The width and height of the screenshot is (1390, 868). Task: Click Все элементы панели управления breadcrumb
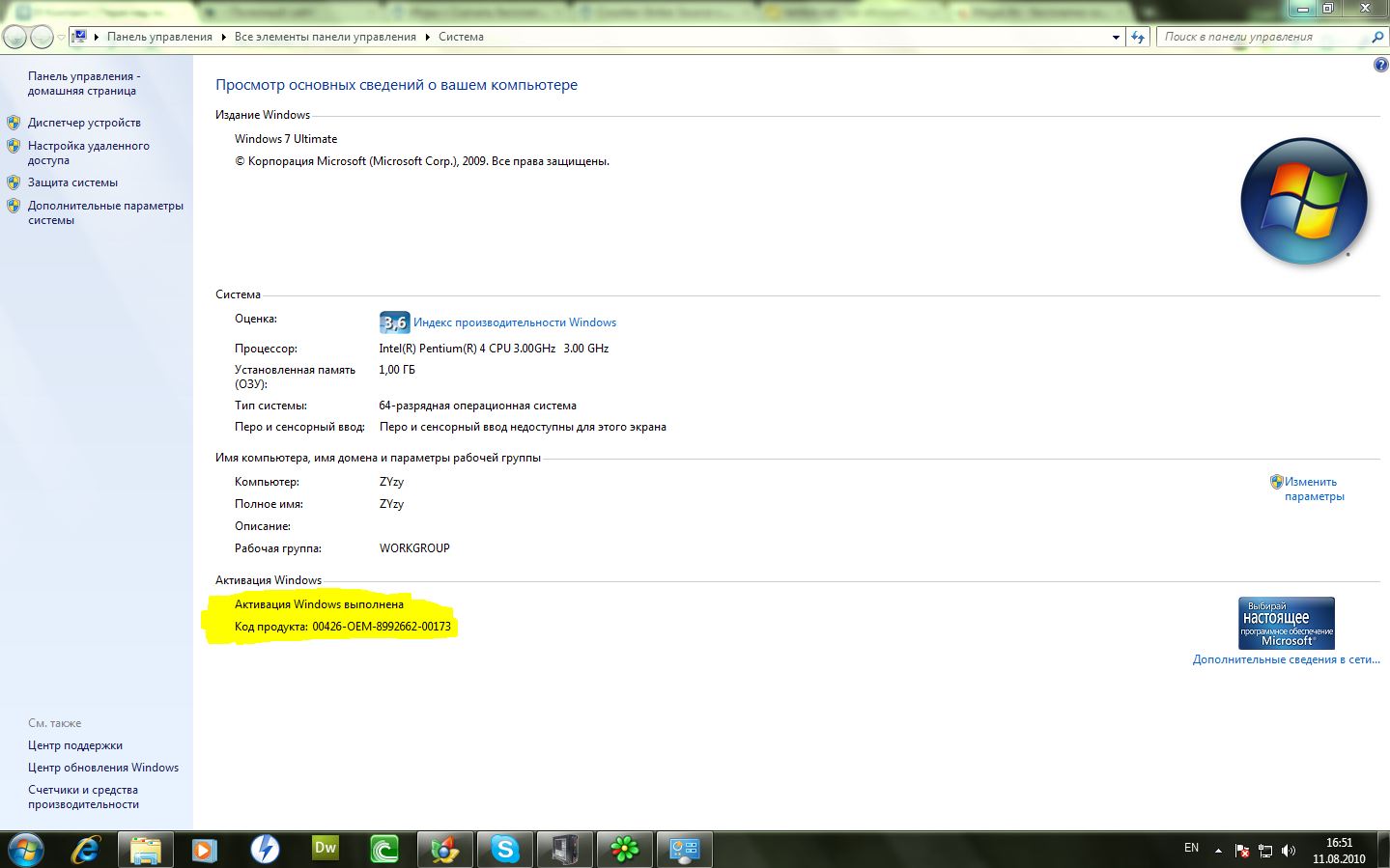tap(325, 37)
